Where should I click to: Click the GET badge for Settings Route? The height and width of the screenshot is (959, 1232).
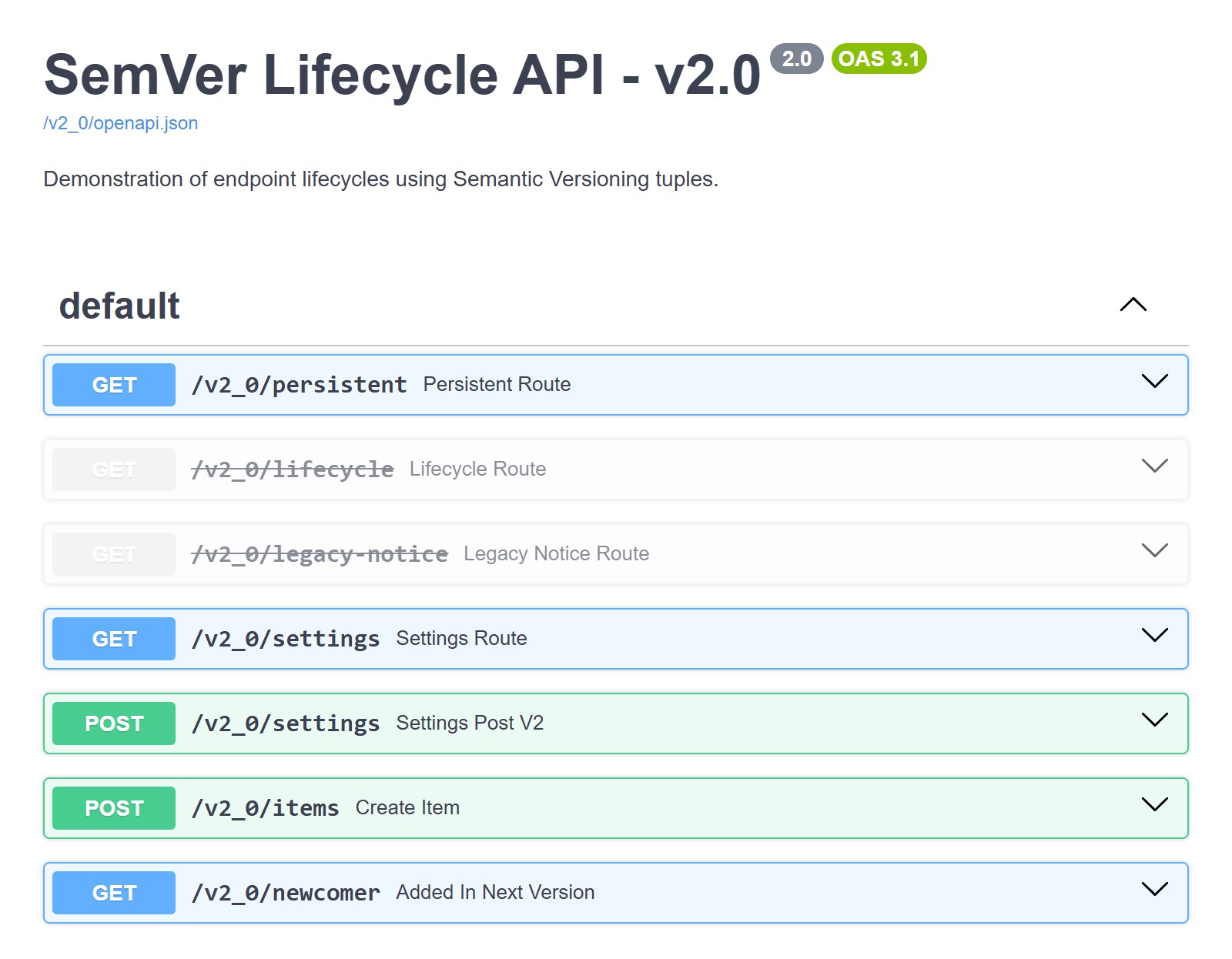pos(114,639)
